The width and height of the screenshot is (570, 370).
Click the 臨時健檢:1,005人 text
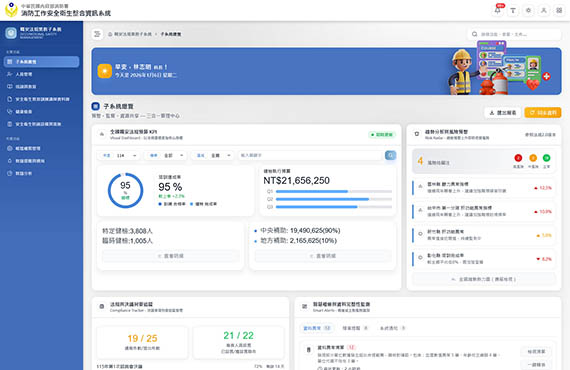tap(127, 241)
